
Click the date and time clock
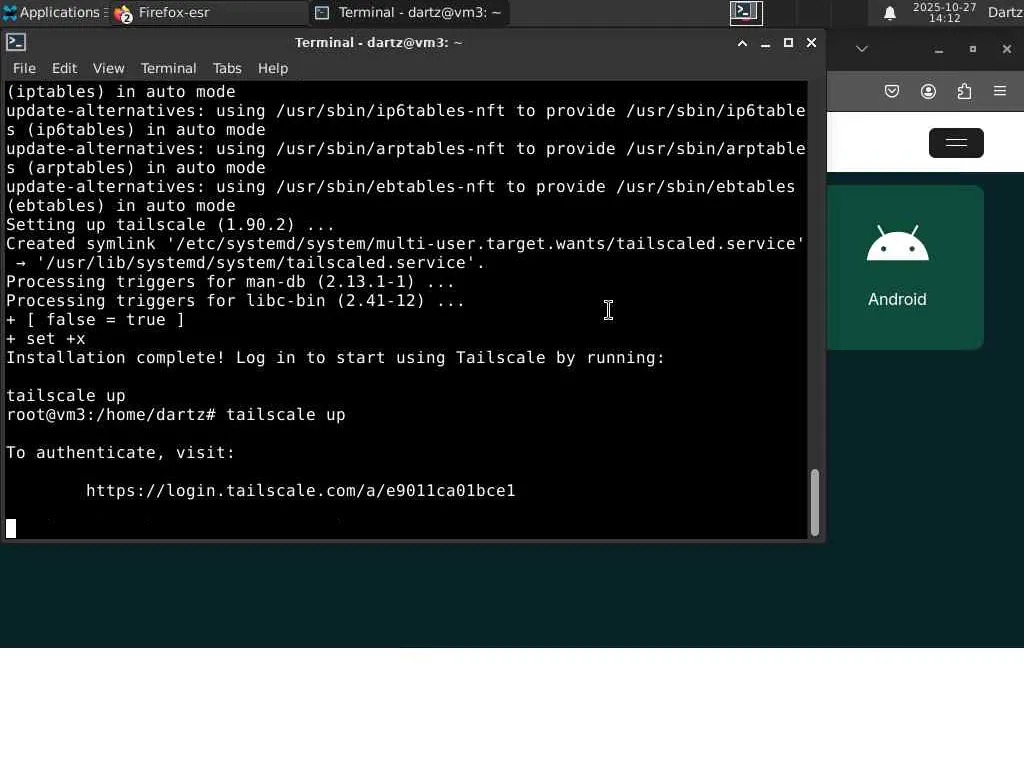944,12
